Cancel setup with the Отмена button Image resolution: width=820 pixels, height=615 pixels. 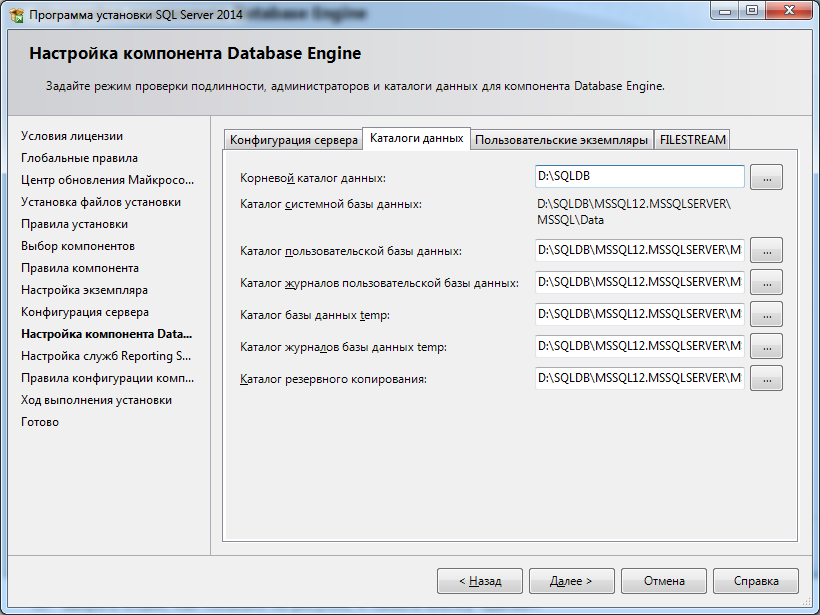point(664,581)
